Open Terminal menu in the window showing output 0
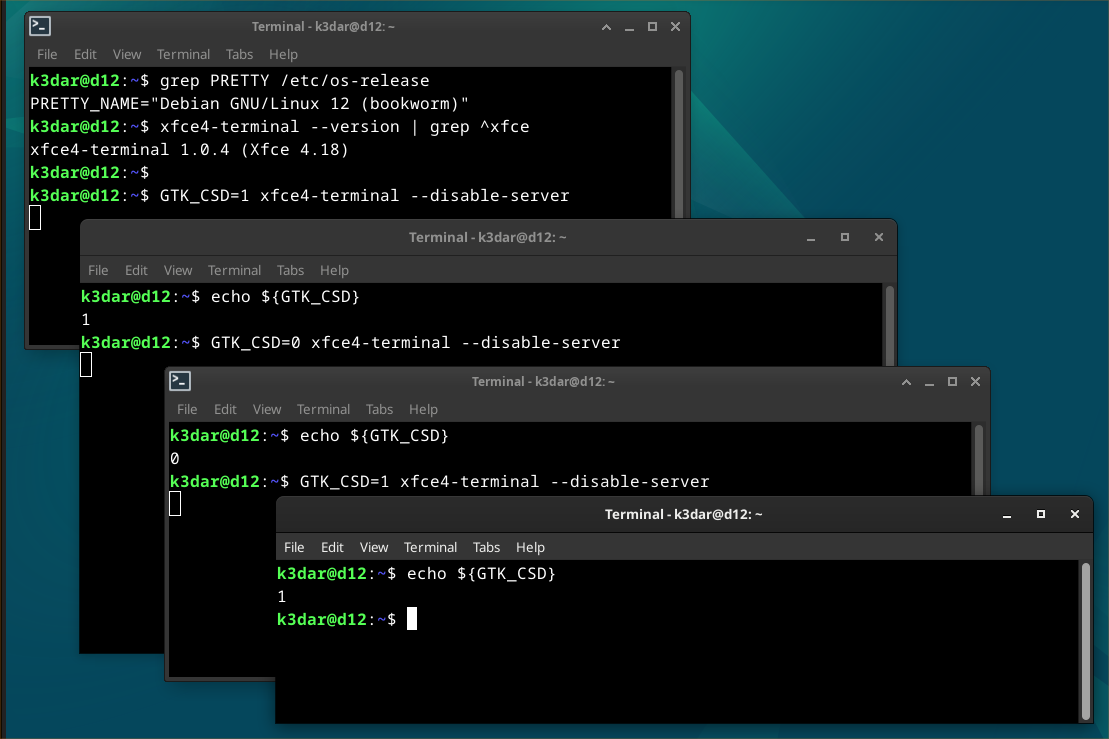Viewport: 1109px width, 739px height. [323, 409]
